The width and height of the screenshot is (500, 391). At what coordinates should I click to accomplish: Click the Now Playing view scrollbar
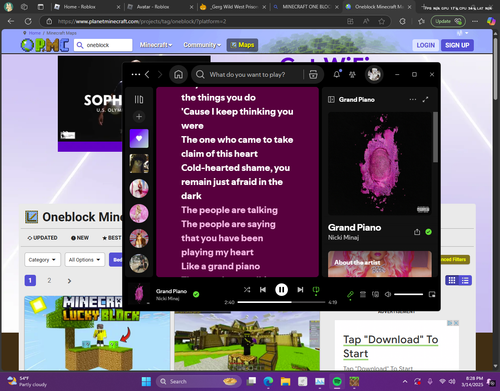pos(435,137)
